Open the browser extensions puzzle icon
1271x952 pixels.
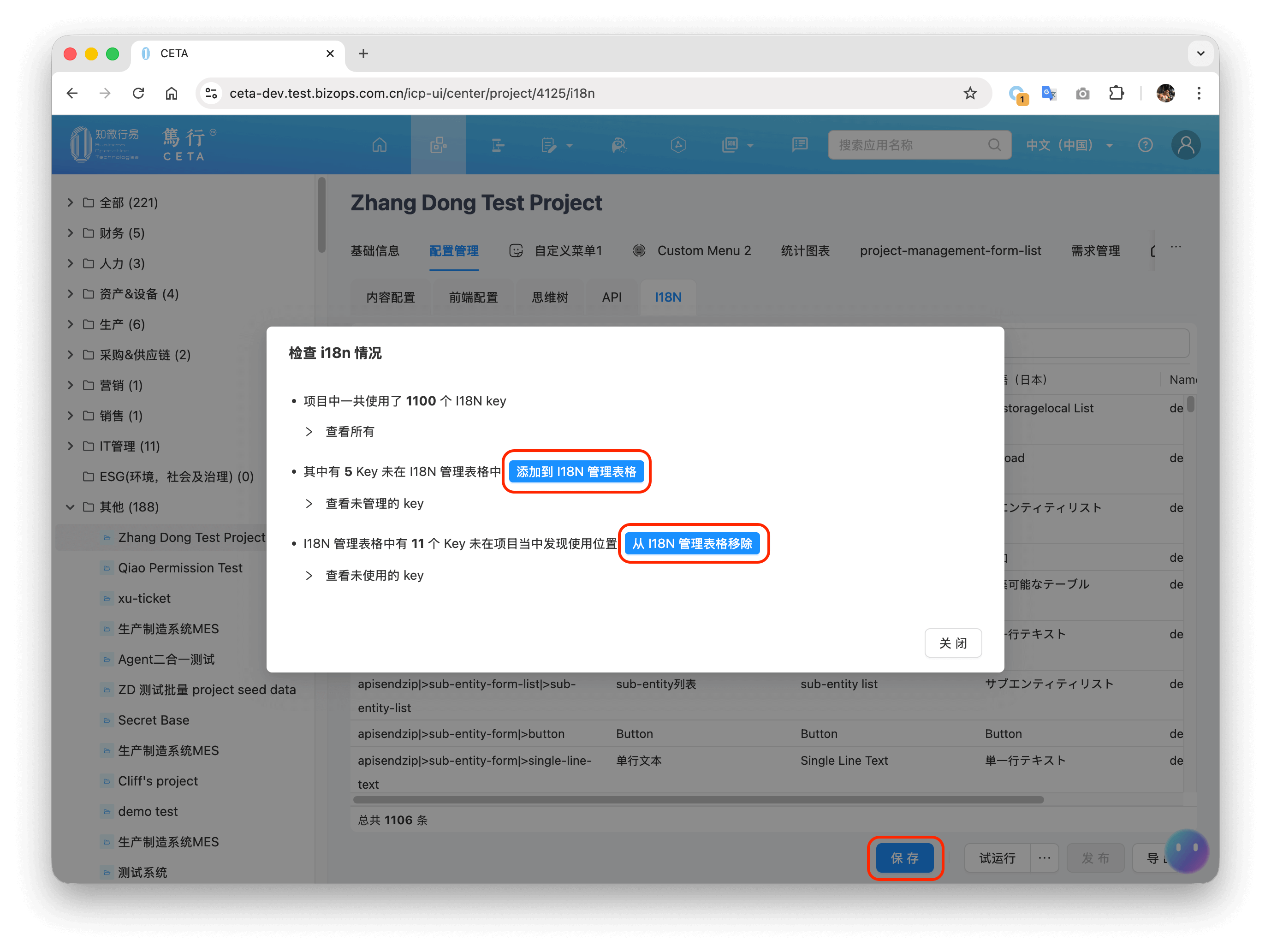1116,93
